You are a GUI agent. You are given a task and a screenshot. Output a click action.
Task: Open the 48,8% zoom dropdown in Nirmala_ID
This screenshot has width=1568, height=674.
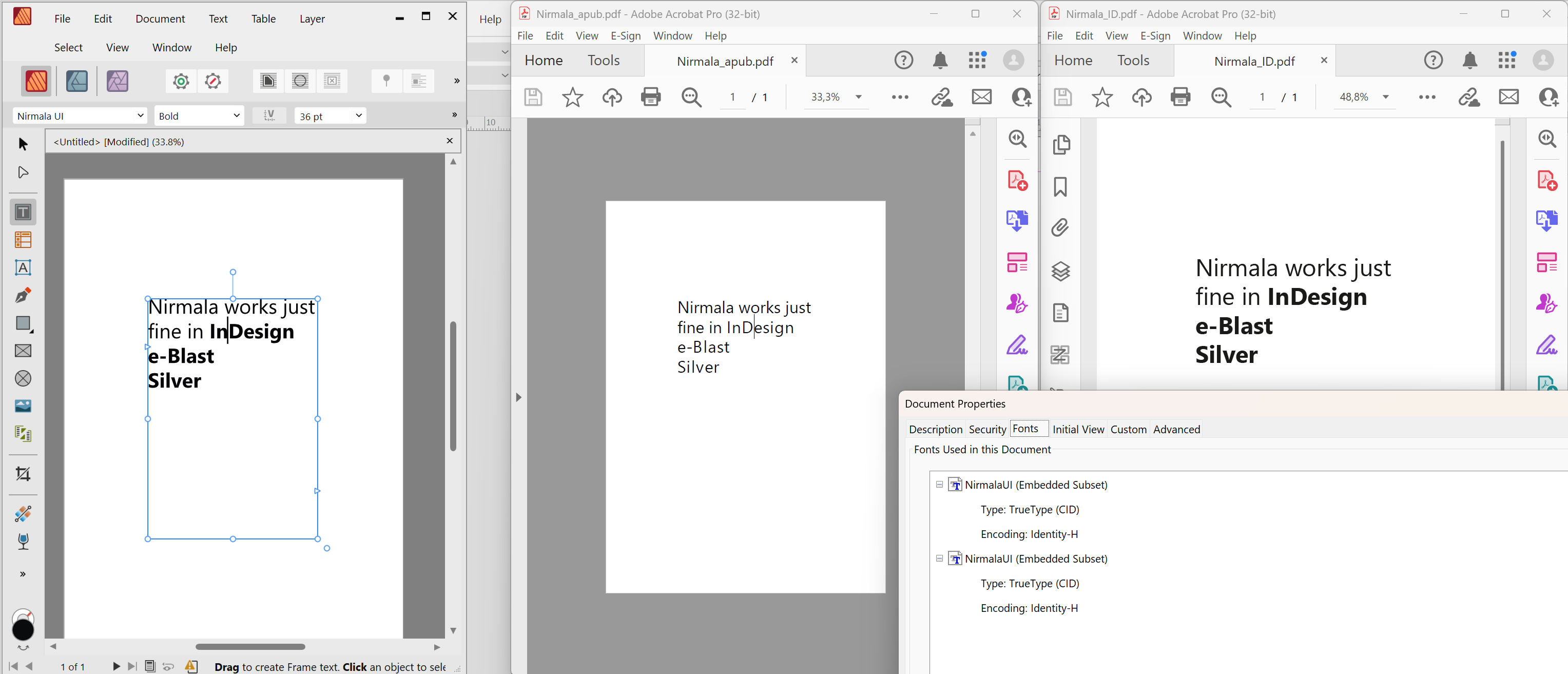coord(1385,97)
